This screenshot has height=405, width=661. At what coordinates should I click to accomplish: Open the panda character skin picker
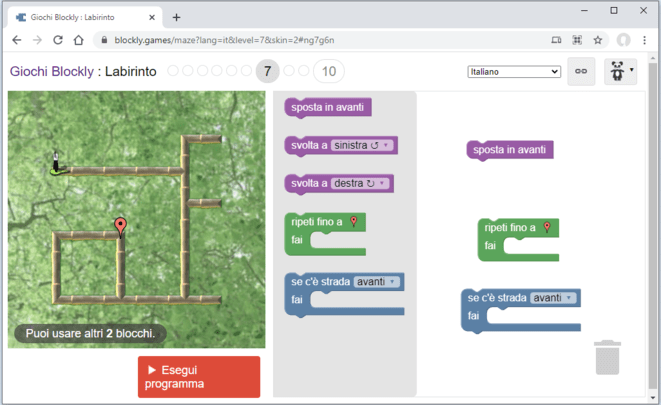click(x=620, y=72)
